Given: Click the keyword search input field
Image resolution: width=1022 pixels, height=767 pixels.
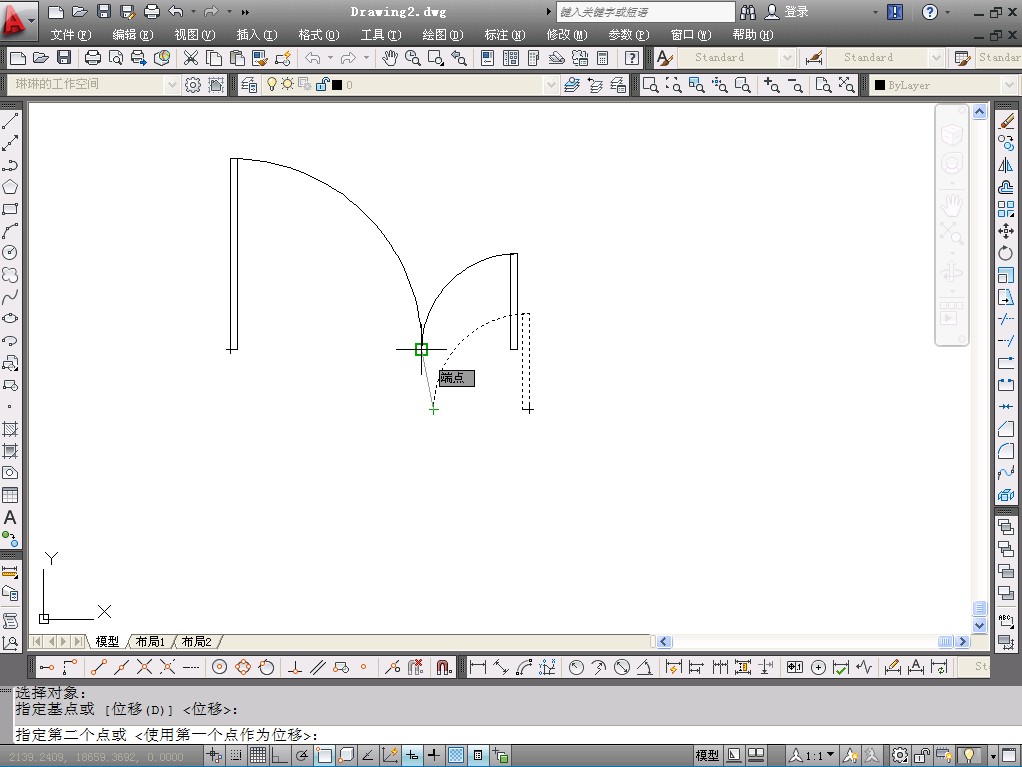Looking at the screenshot, I should 645,12.
